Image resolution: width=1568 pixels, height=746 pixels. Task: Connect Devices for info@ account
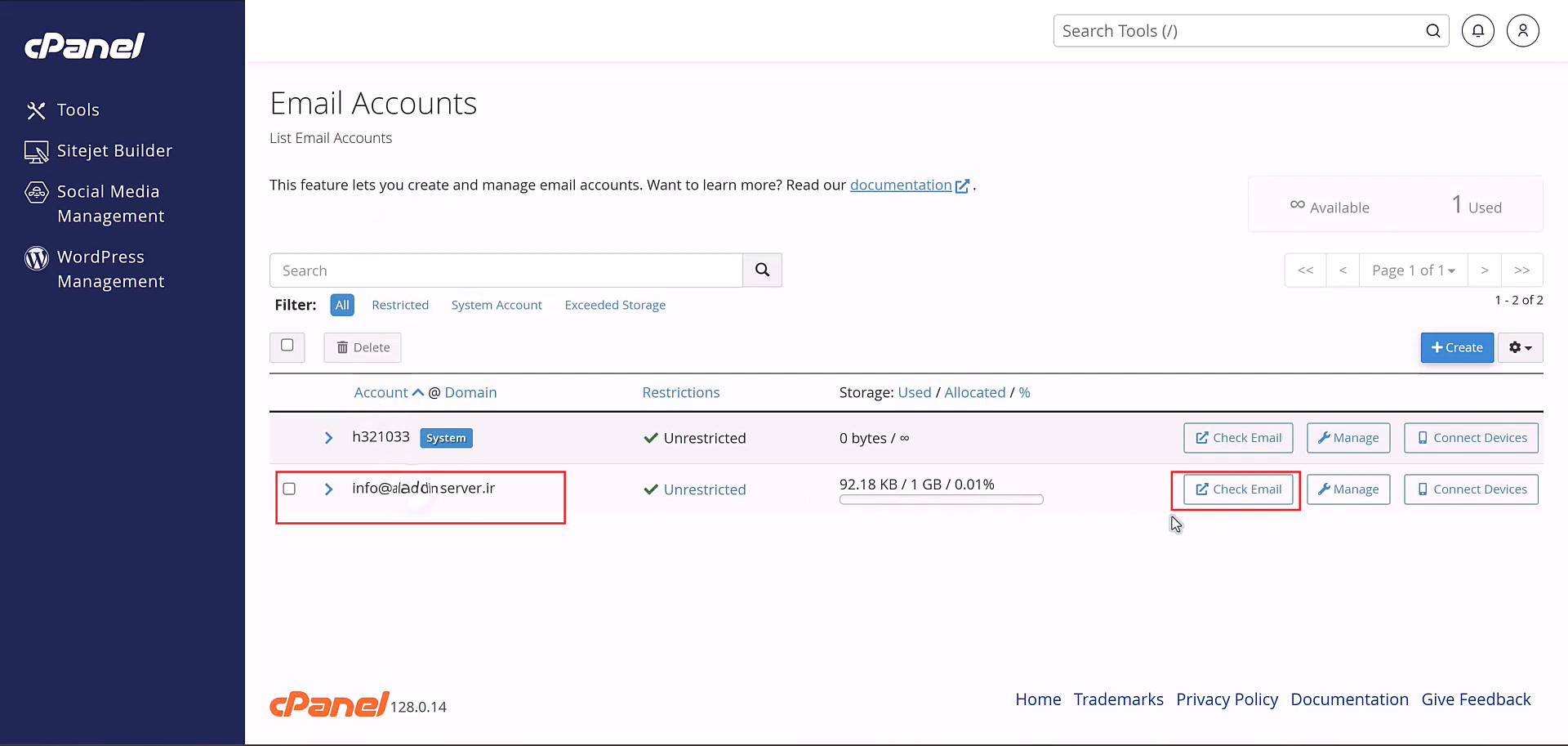tap(1471, 489)
